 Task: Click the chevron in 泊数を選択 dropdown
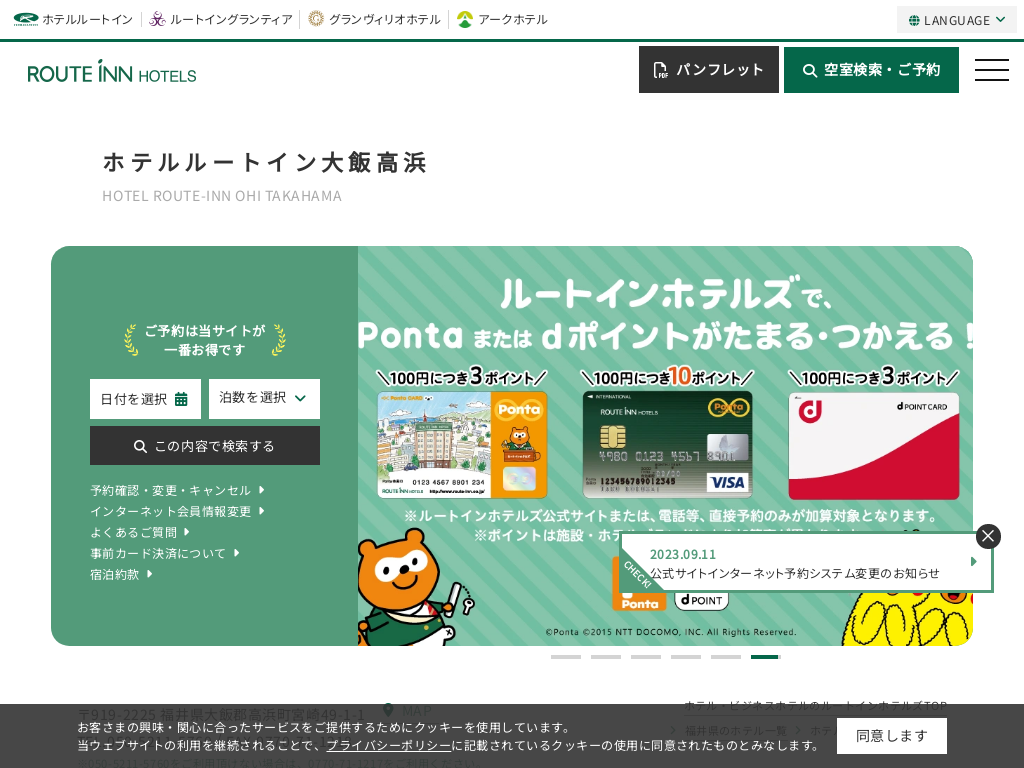click(300, 398)
